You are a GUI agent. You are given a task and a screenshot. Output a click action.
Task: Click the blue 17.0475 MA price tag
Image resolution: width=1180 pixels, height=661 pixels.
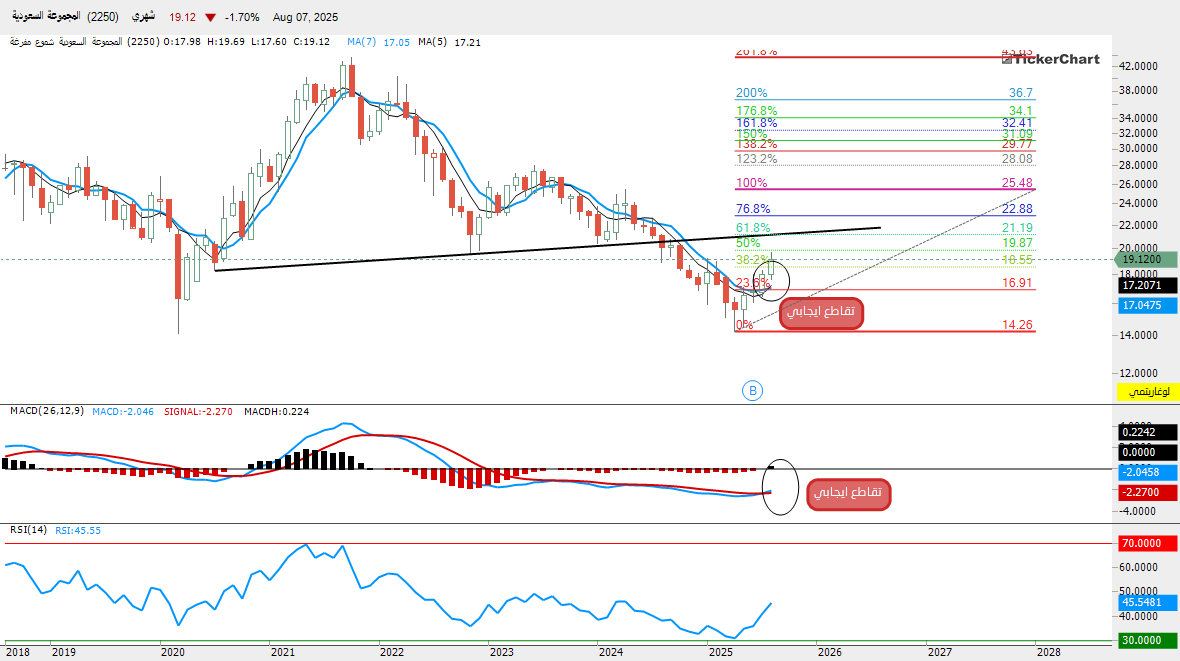tap(1145, 305)
